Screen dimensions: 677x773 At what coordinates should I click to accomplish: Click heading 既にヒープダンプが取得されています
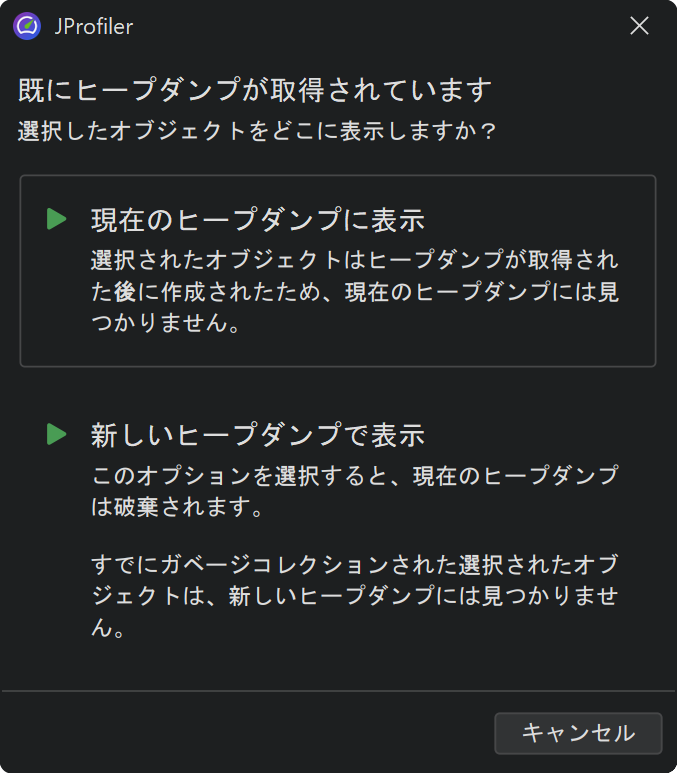pos(255,91)
